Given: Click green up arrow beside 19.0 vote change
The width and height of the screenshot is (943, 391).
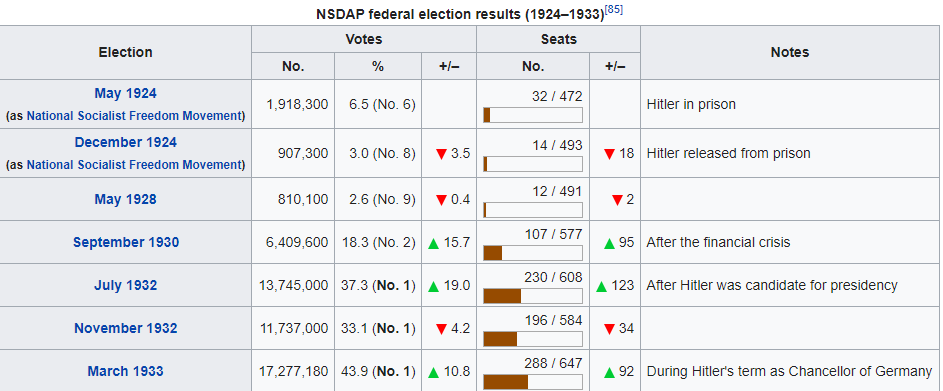Looking at the screenshot, I should tap(433, 286).
